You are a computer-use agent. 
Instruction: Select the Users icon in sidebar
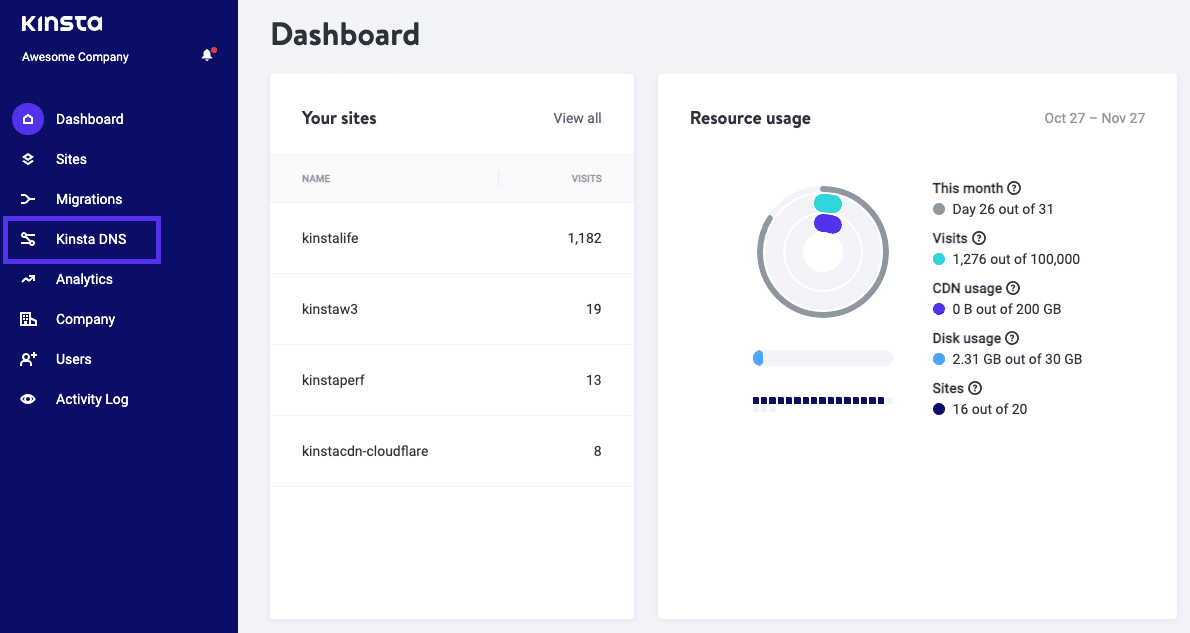tap(27, 359)
